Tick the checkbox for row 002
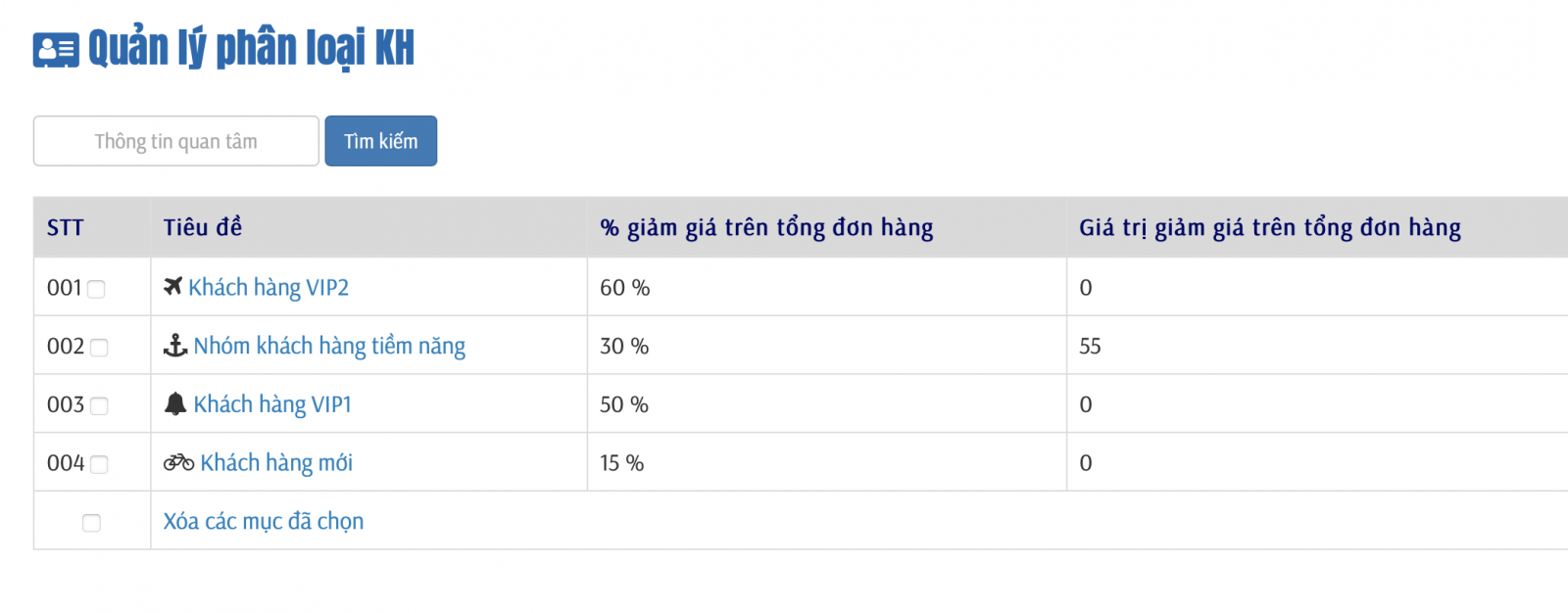Screen dimensions: 1568x613 point(99,348)
